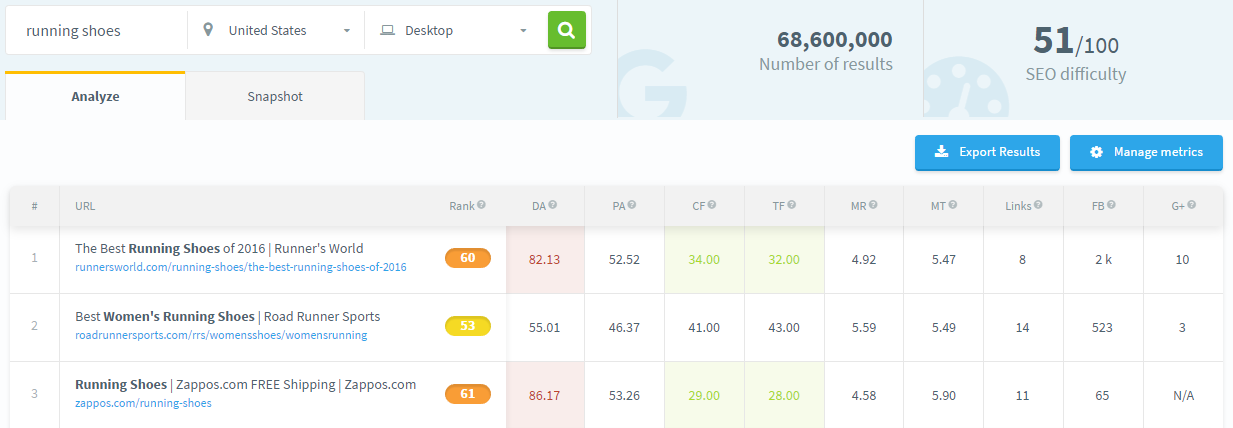Click the Export Results button
Image resolution: width=1233 pixels, height=428 pixels.
point(987,152)
